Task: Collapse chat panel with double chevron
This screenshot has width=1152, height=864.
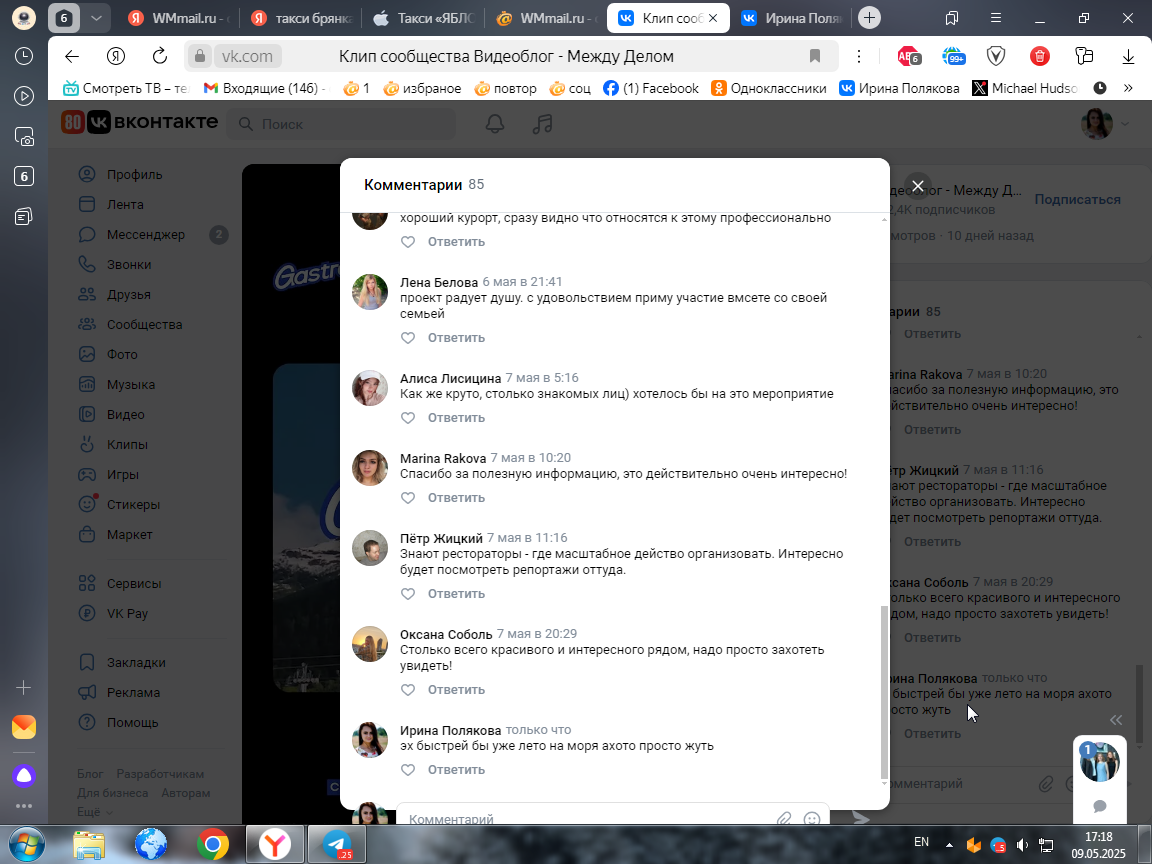Action: pos(1116,720)
